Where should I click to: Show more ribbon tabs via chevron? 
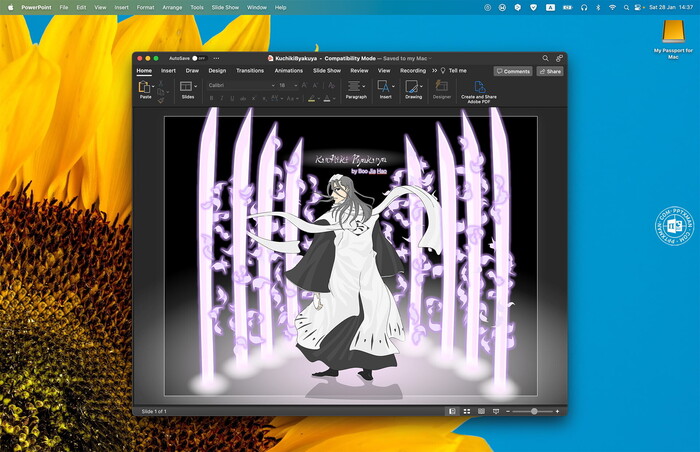[x=434, y=71]
